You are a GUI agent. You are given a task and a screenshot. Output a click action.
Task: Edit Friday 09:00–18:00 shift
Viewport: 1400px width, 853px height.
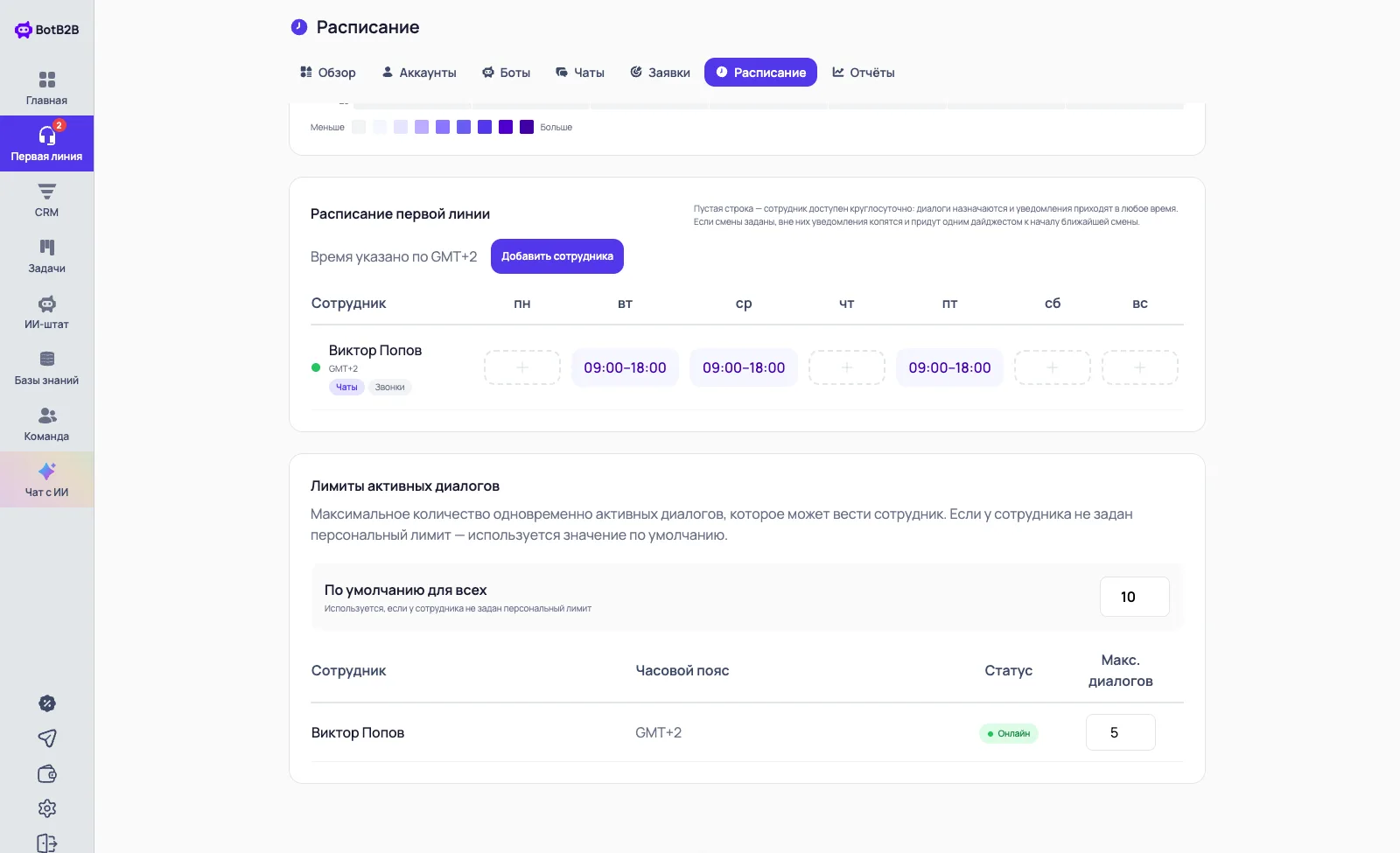coord(949,367)
